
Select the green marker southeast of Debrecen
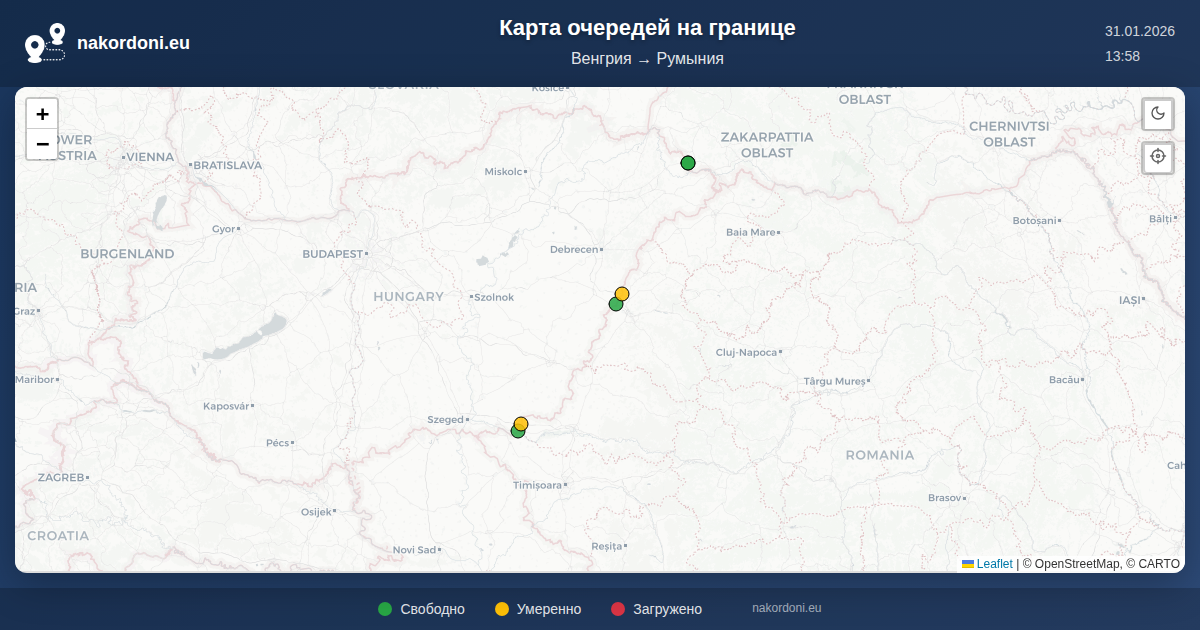615,305
